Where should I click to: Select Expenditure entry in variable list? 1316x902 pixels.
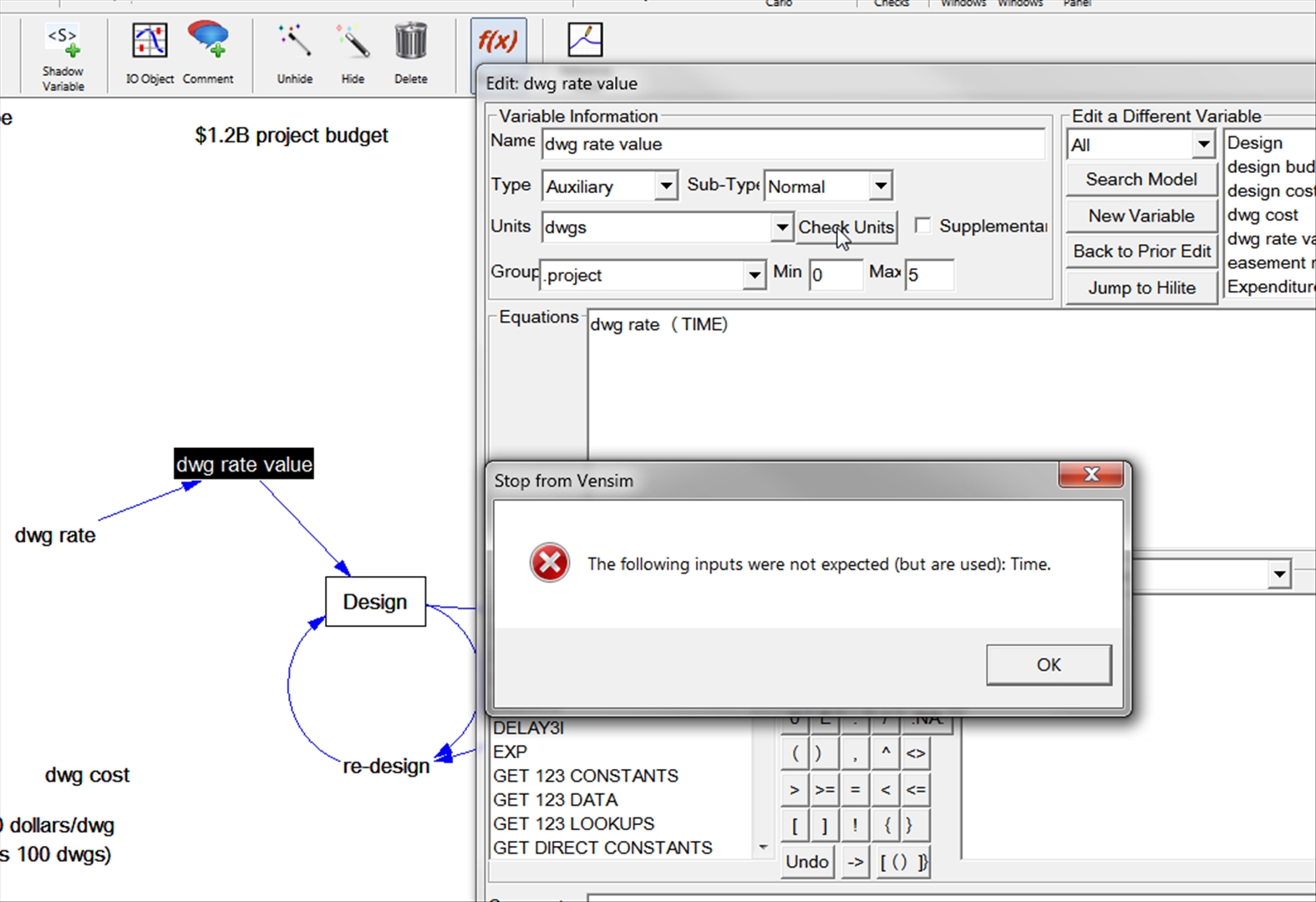pyautogui.click(x=1269, y=287)
